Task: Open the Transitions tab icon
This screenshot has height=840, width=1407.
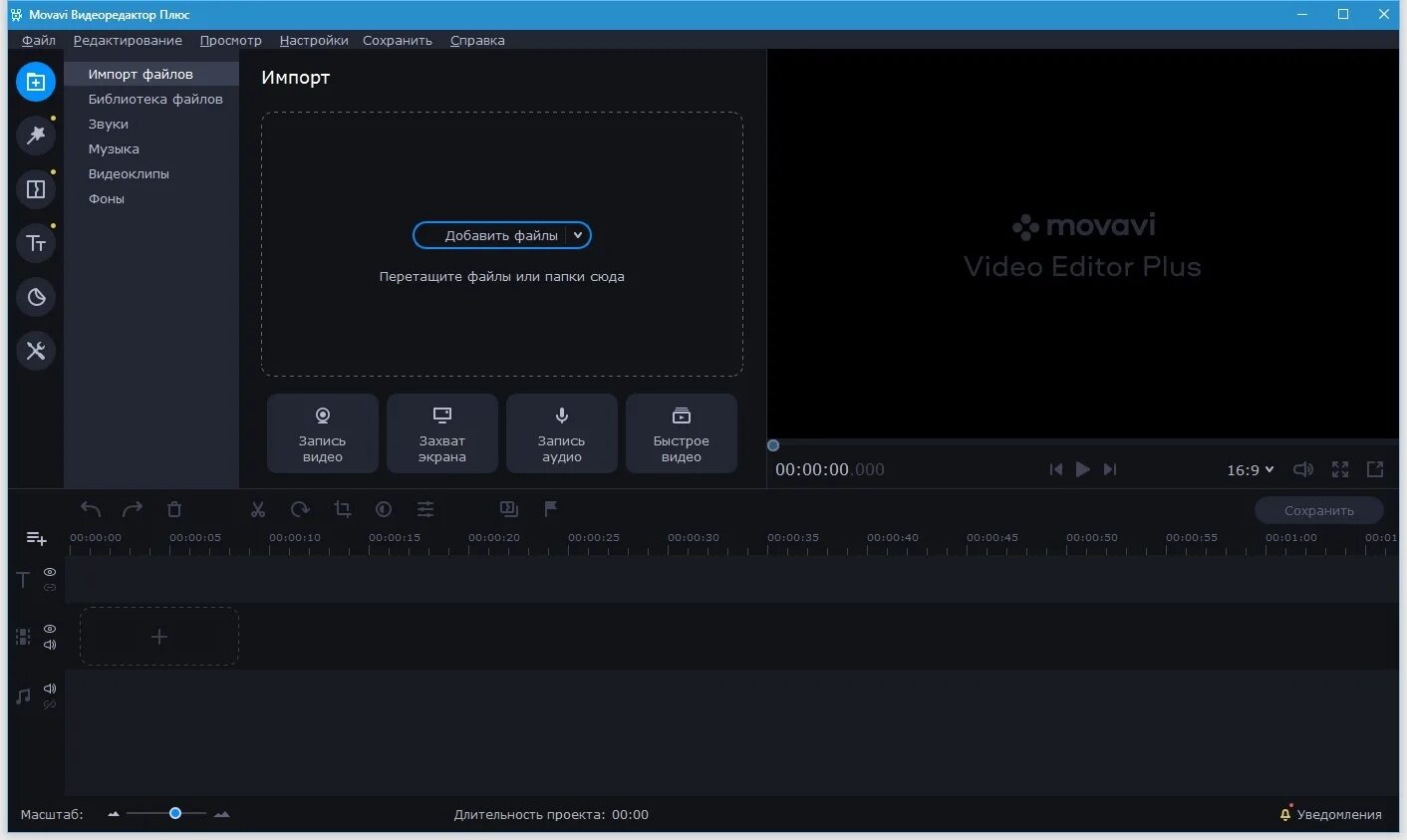Action: pos(36,188)
